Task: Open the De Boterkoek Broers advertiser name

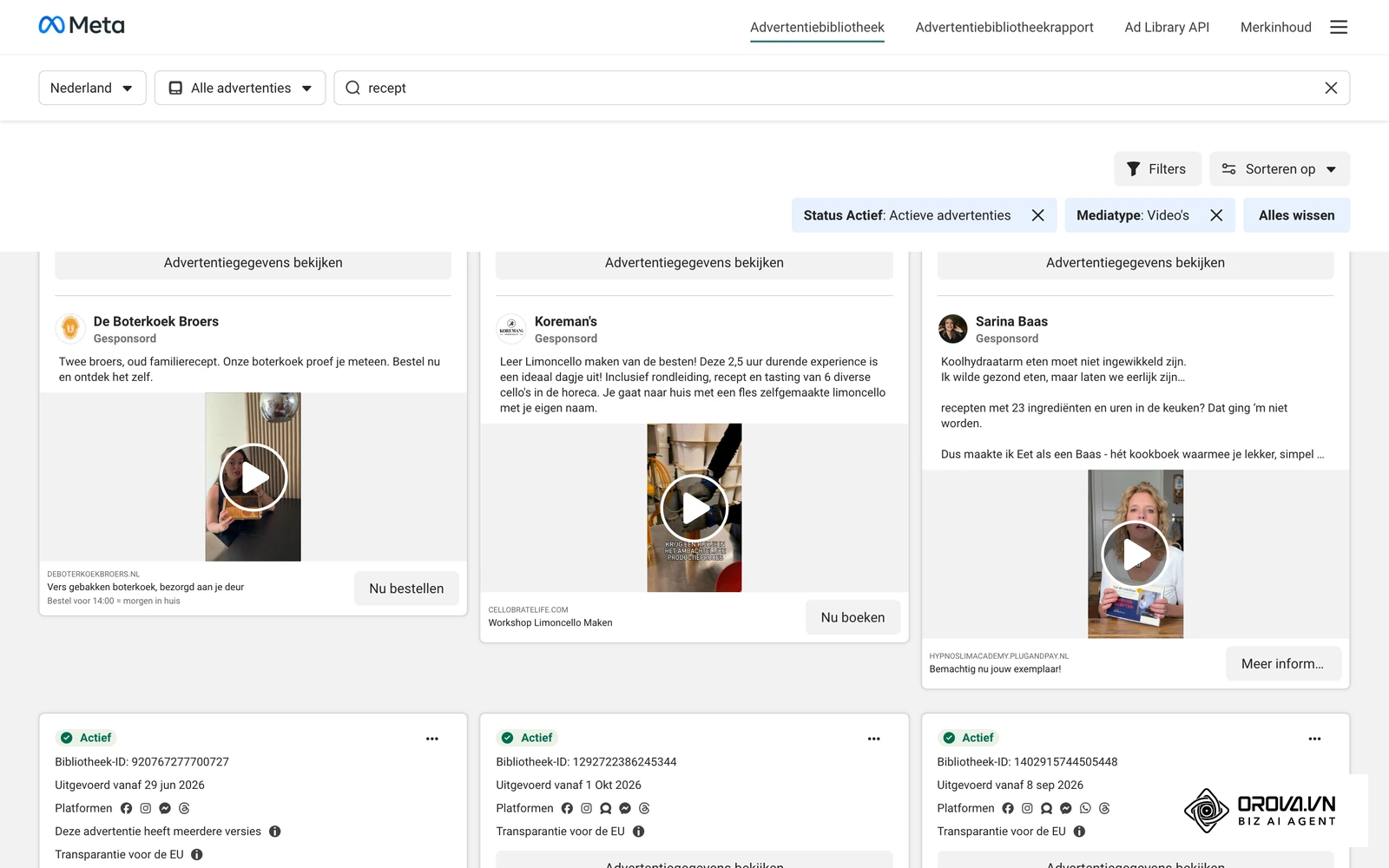Action: [x=156, y=321]
